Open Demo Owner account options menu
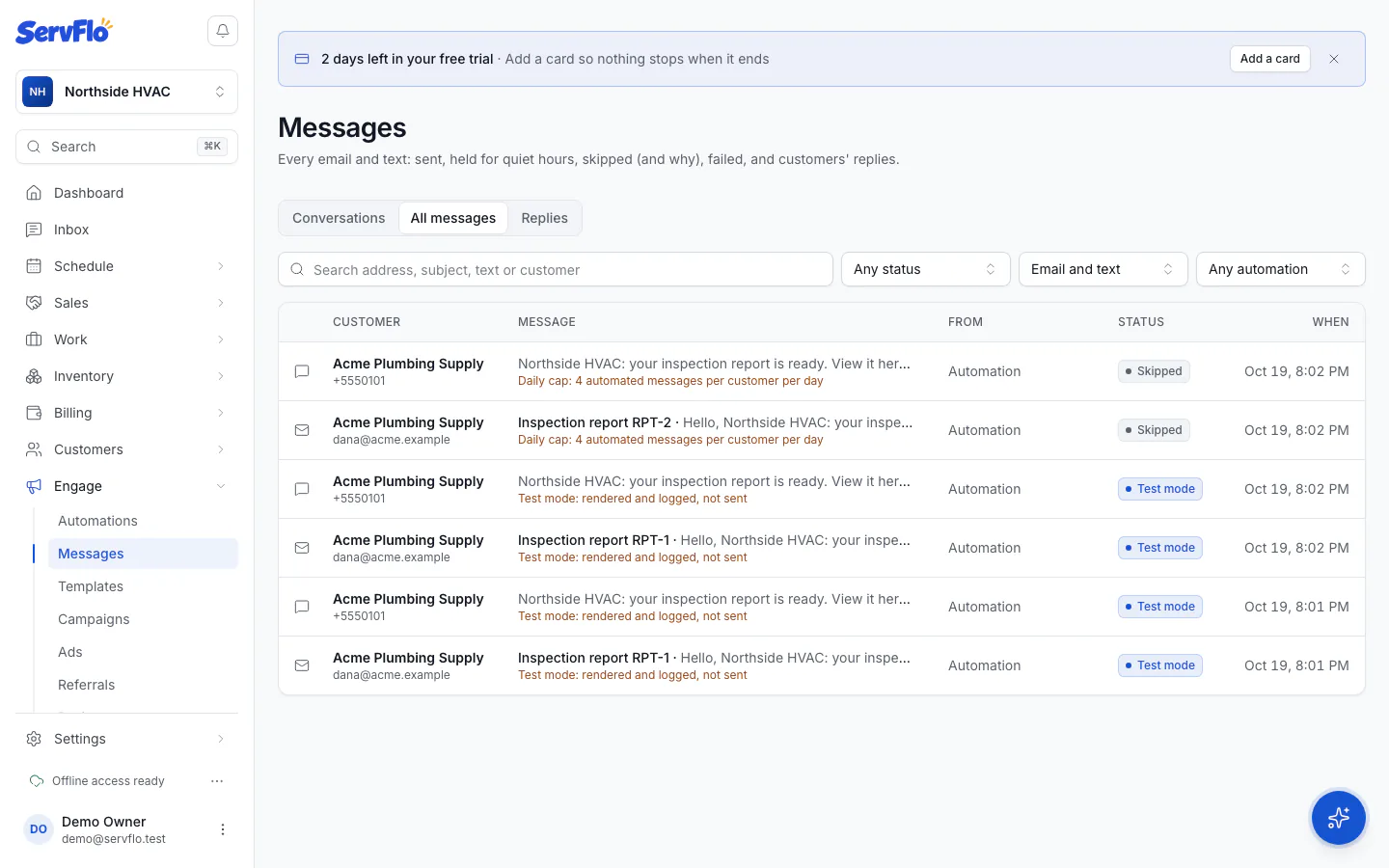The height and width of the screenshot is (868, 1389). [x=223, y=829]
